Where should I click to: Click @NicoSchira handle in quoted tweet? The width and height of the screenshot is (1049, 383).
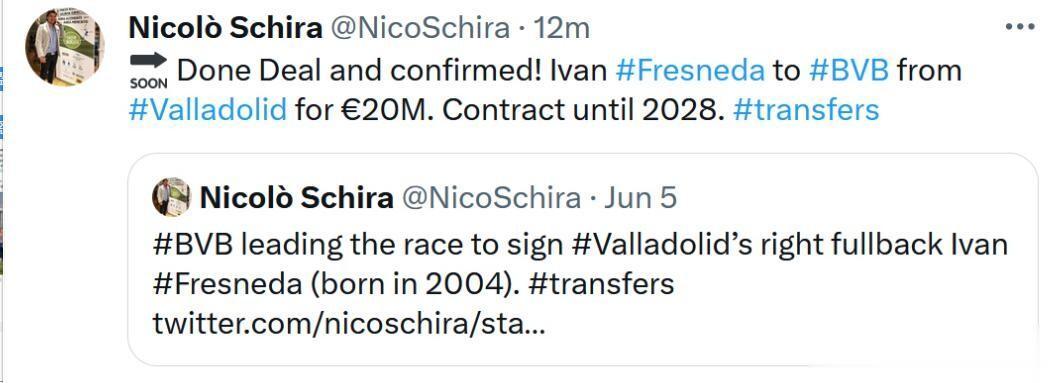click(490, 198)
